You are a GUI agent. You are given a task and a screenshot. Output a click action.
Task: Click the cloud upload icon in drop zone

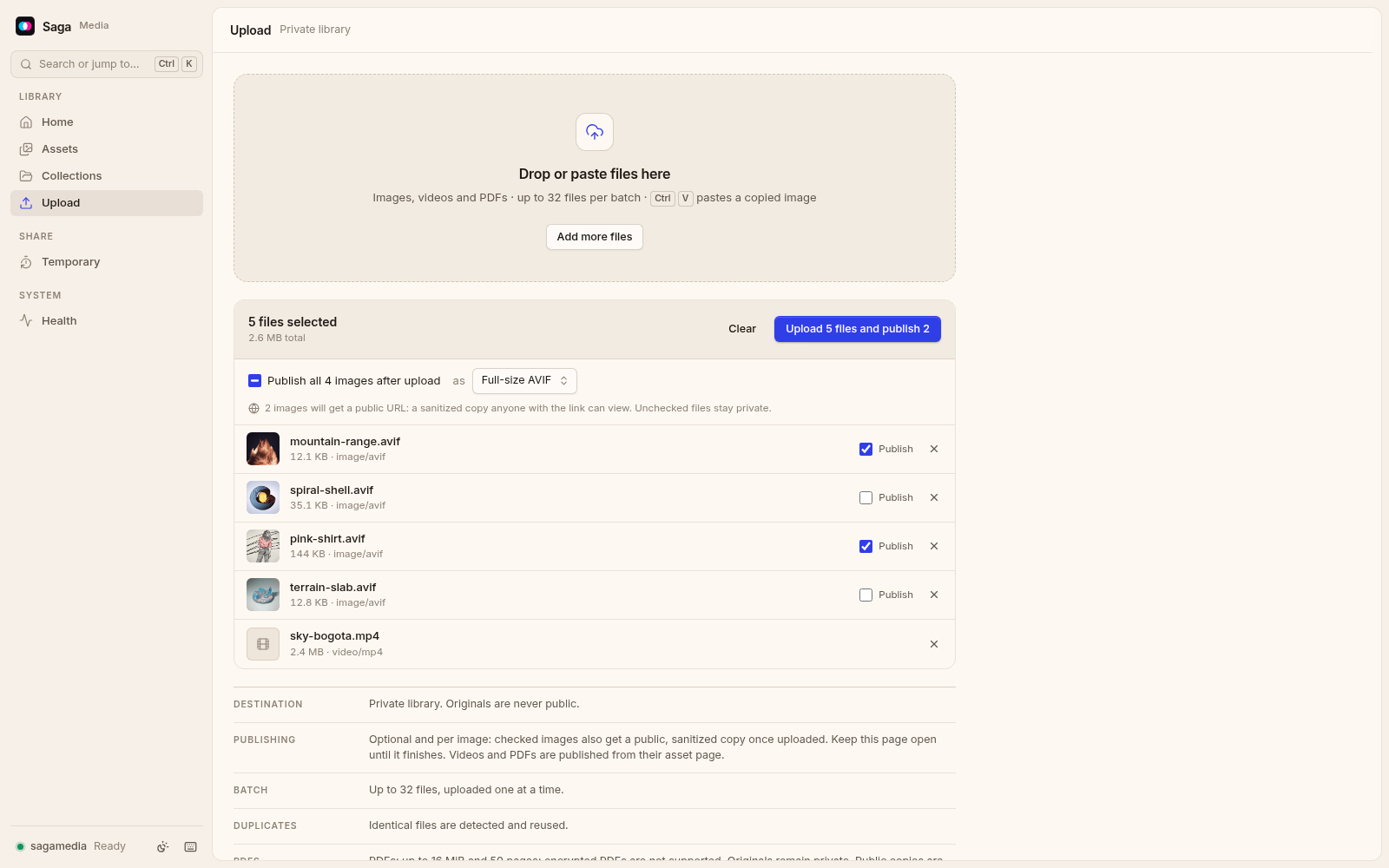tap(595, 132)
